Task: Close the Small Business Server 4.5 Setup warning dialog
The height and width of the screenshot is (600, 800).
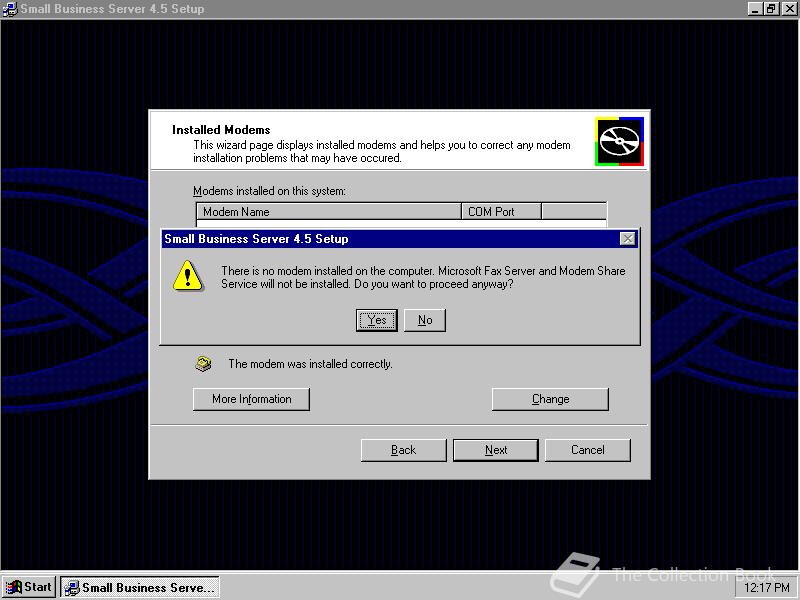Action: pos(628,239)
